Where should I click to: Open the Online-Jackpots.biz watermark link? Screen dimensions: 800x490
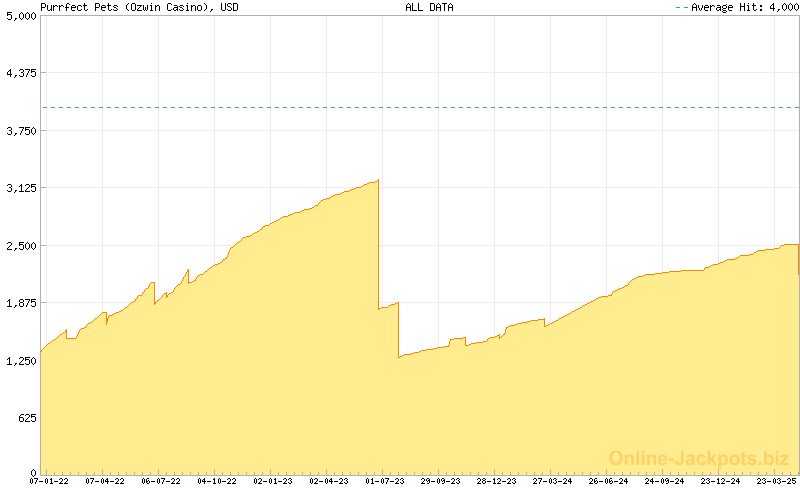(x=699, y=458)
